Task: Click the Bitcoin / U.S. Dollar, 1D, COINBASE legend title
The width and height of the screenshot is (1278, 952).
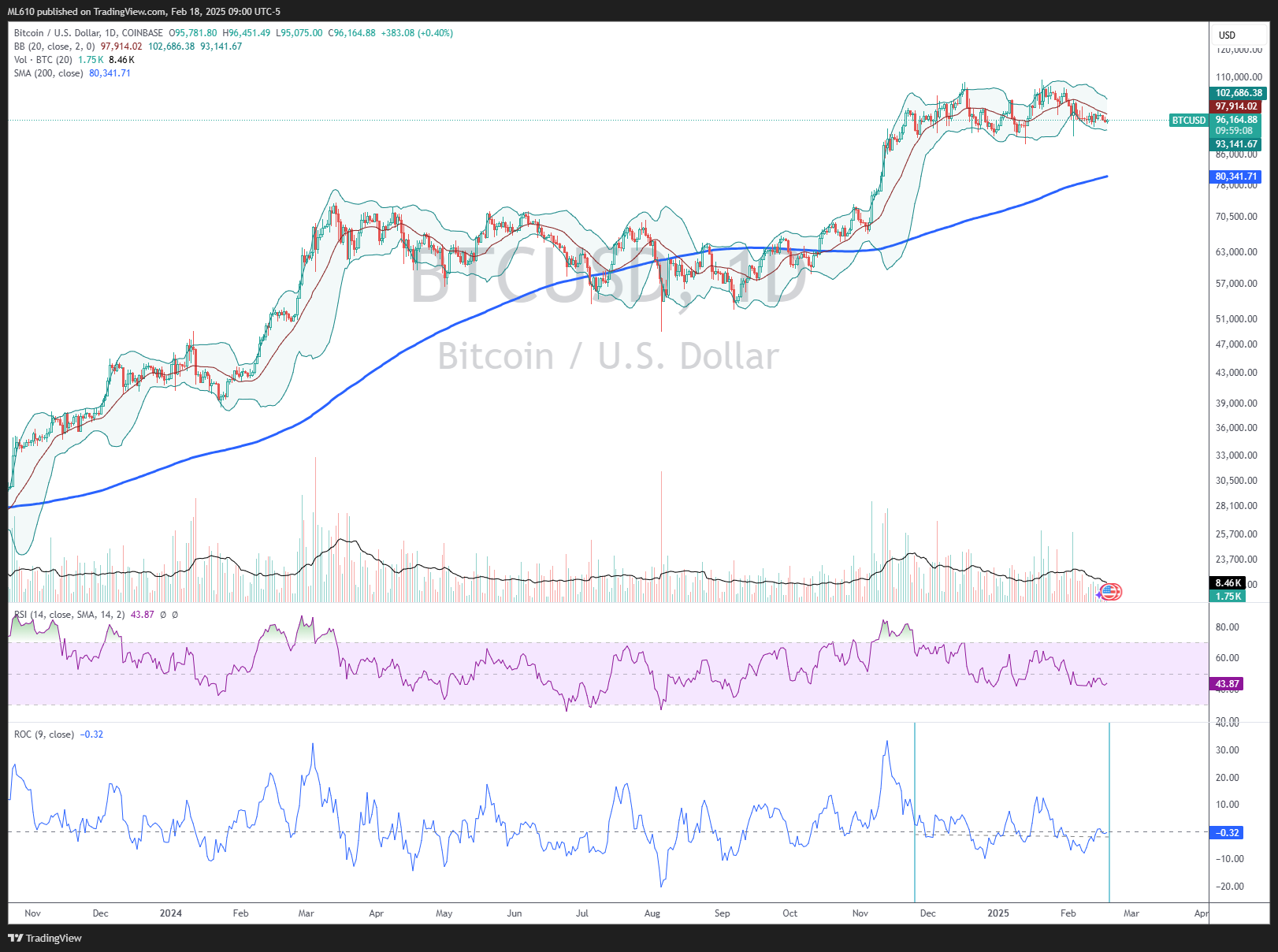Action: point(88,33)
